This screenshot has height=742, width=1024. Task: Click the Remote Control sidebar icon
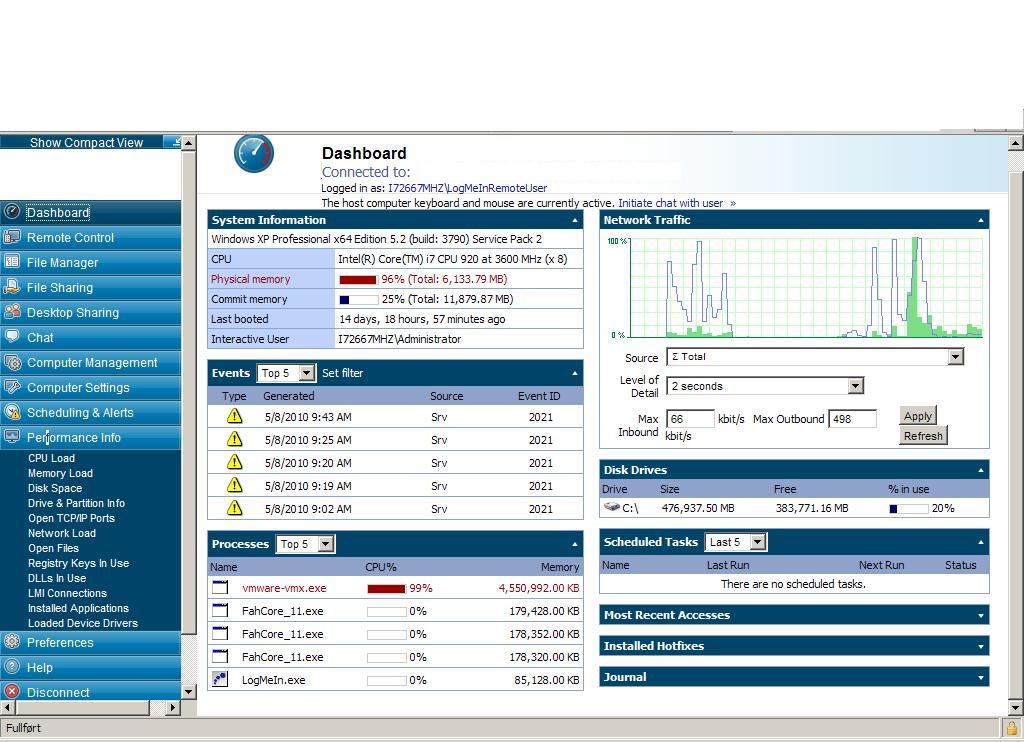(12, 238)
